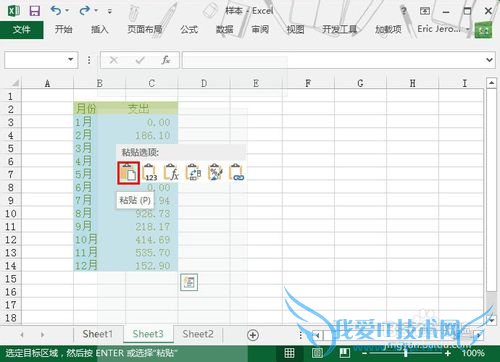Choose the Paste Transpose icon
The width and height of the screenshot is (500, 362).
point(193,173)
